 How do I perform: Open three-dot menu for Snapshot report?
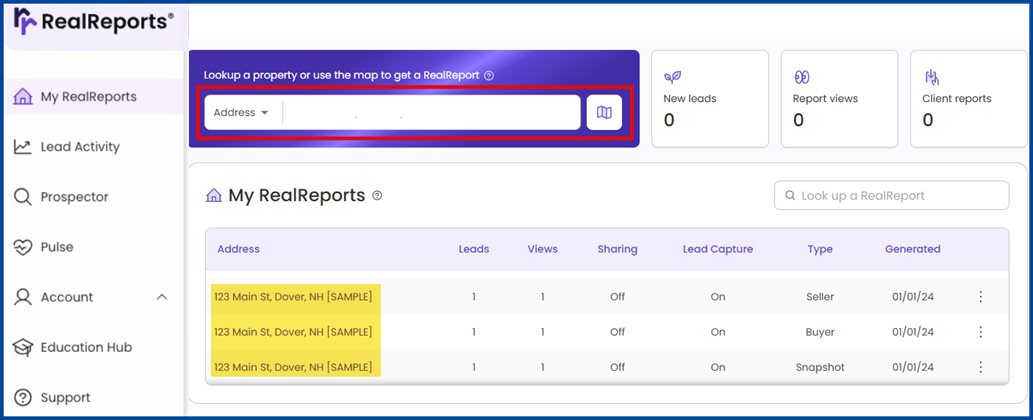980,367
